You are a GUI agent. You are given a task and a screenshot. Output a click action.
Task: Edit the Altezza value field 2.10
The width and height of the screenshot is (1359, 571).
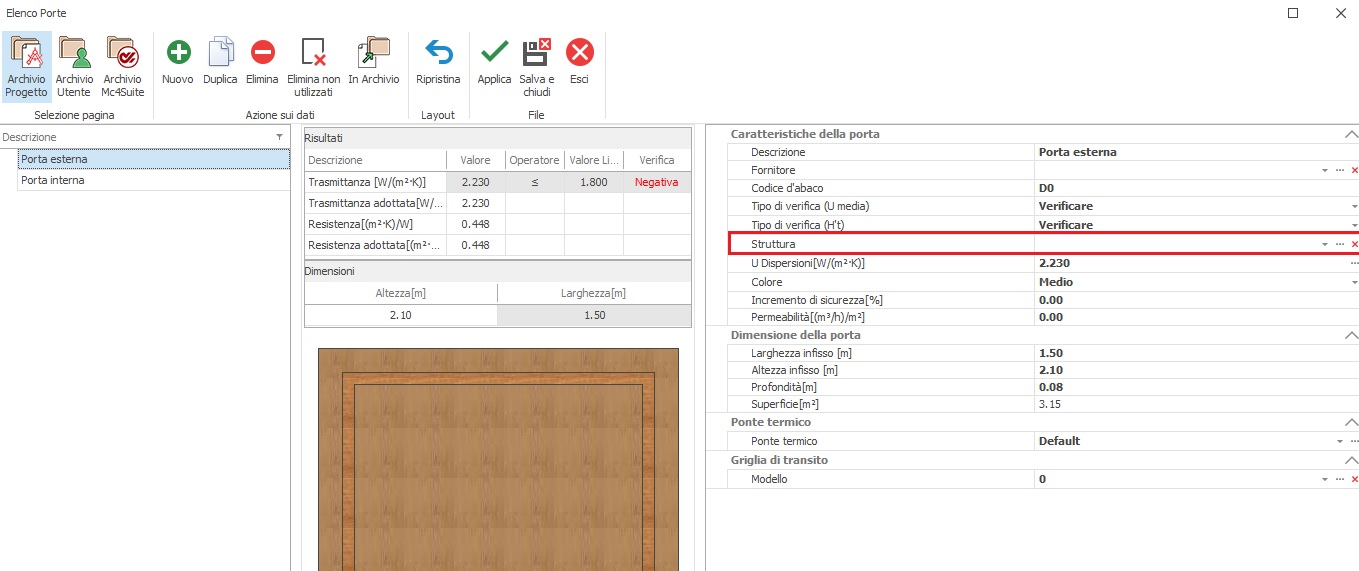point(400,315)
